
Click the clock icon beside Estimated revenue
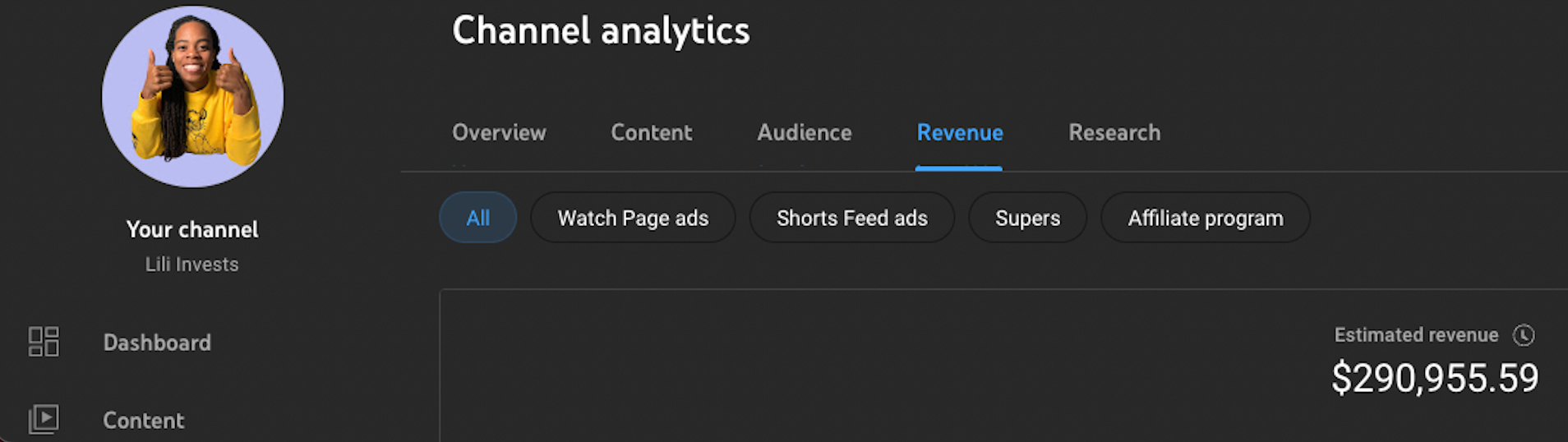[x=1524, y=335]
